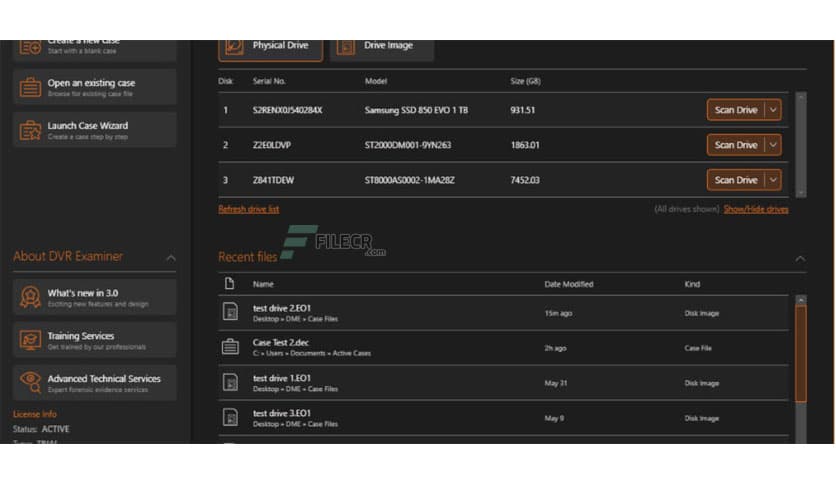Click the May 21 date cell
This screenshot has width=836, height=484.
pos(556,383)
